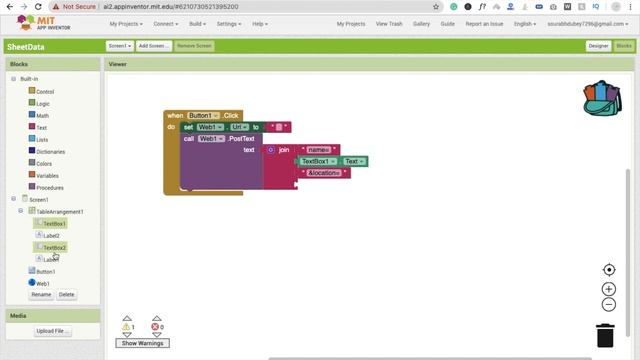Open the Text property dropdown
Image resolution: width=640 pixels, height=360 pixels.
click(354, 161)
